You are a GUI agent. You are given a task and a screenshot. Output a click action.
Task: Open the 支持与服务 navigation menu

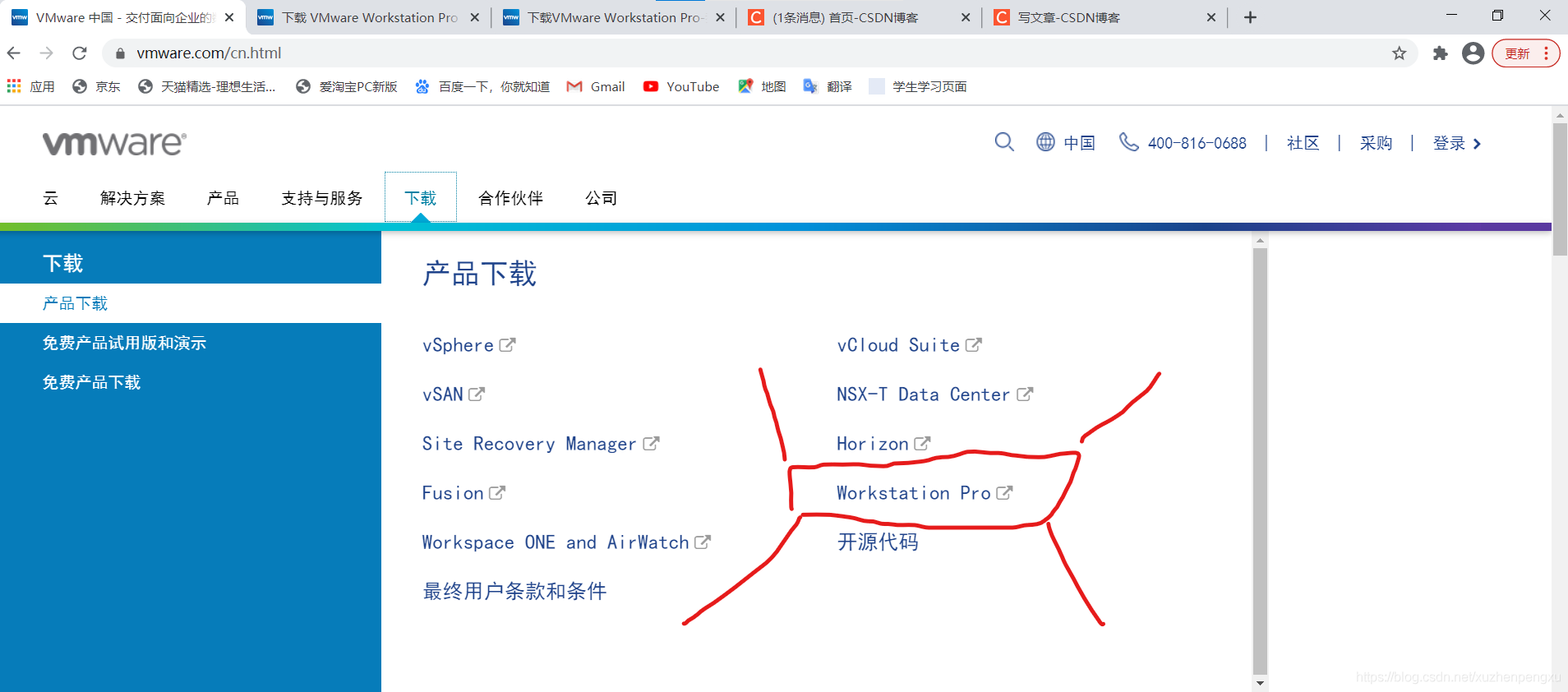click(321, 198)
